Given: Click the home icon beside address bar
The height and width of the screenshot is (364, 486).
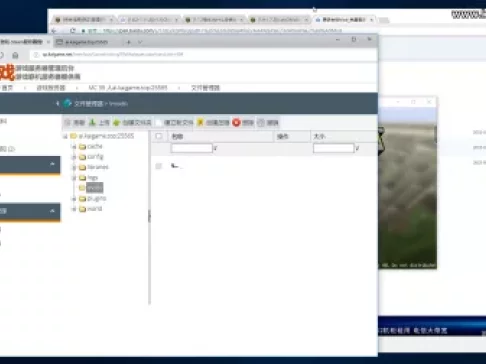Looking at the screenshot, I should [x=15, y=55].
